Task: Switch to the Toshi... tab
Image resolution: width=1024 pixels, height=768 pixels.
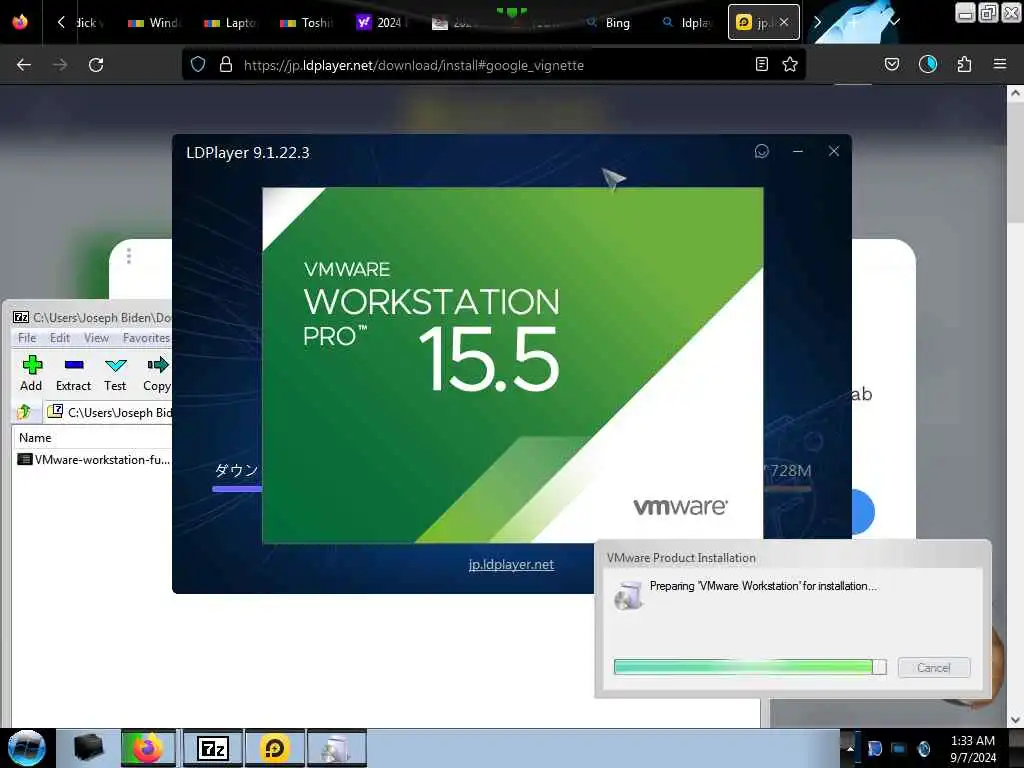Action: click(307, 23)
